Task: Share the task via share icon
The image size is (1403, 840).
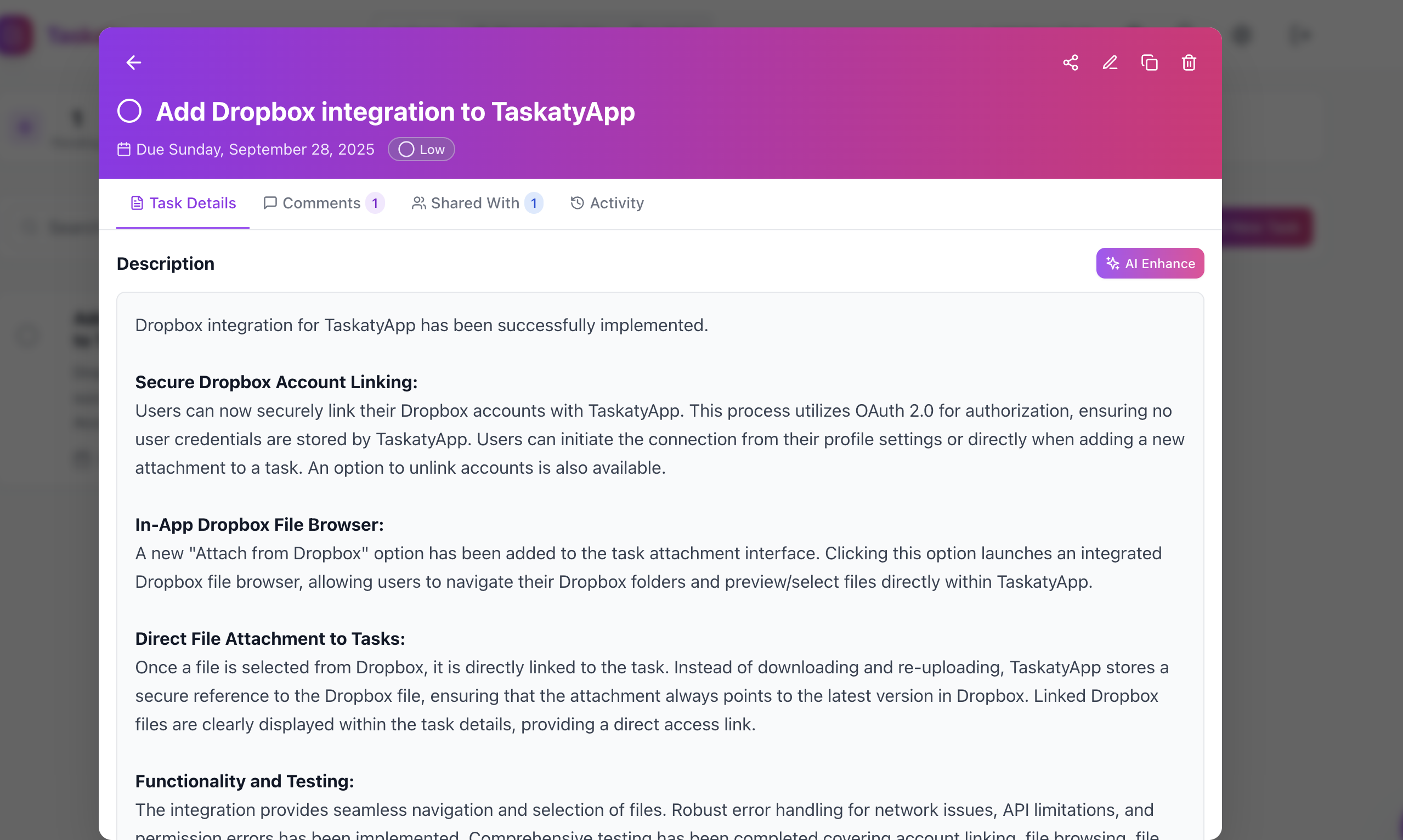Action: click(1070, 63)
